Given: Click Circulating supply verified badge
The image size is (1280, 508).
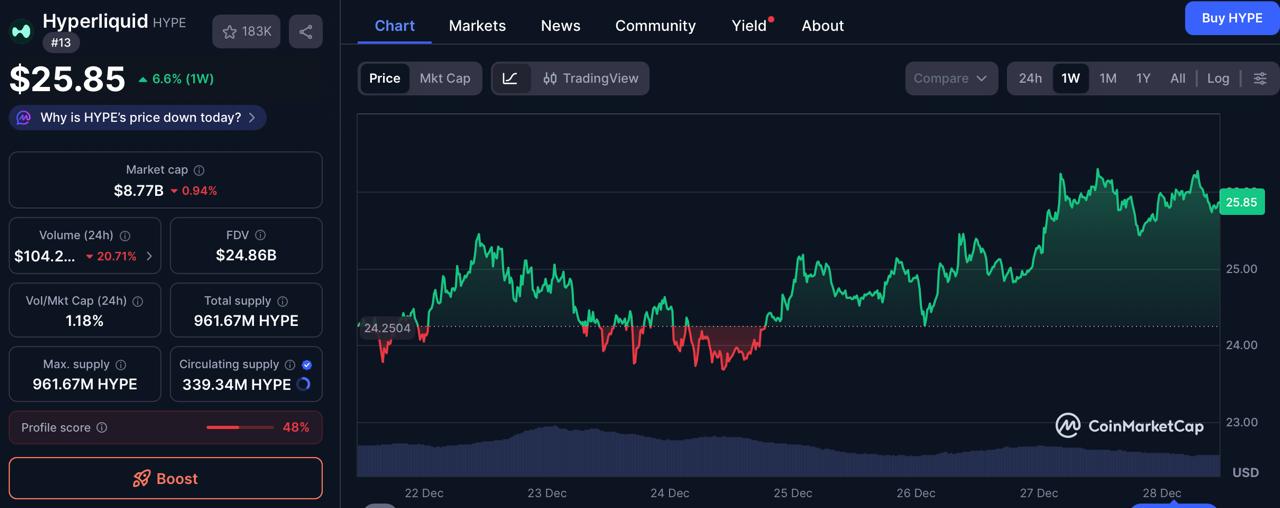Looking at the screenshot, I should (307, 365).
